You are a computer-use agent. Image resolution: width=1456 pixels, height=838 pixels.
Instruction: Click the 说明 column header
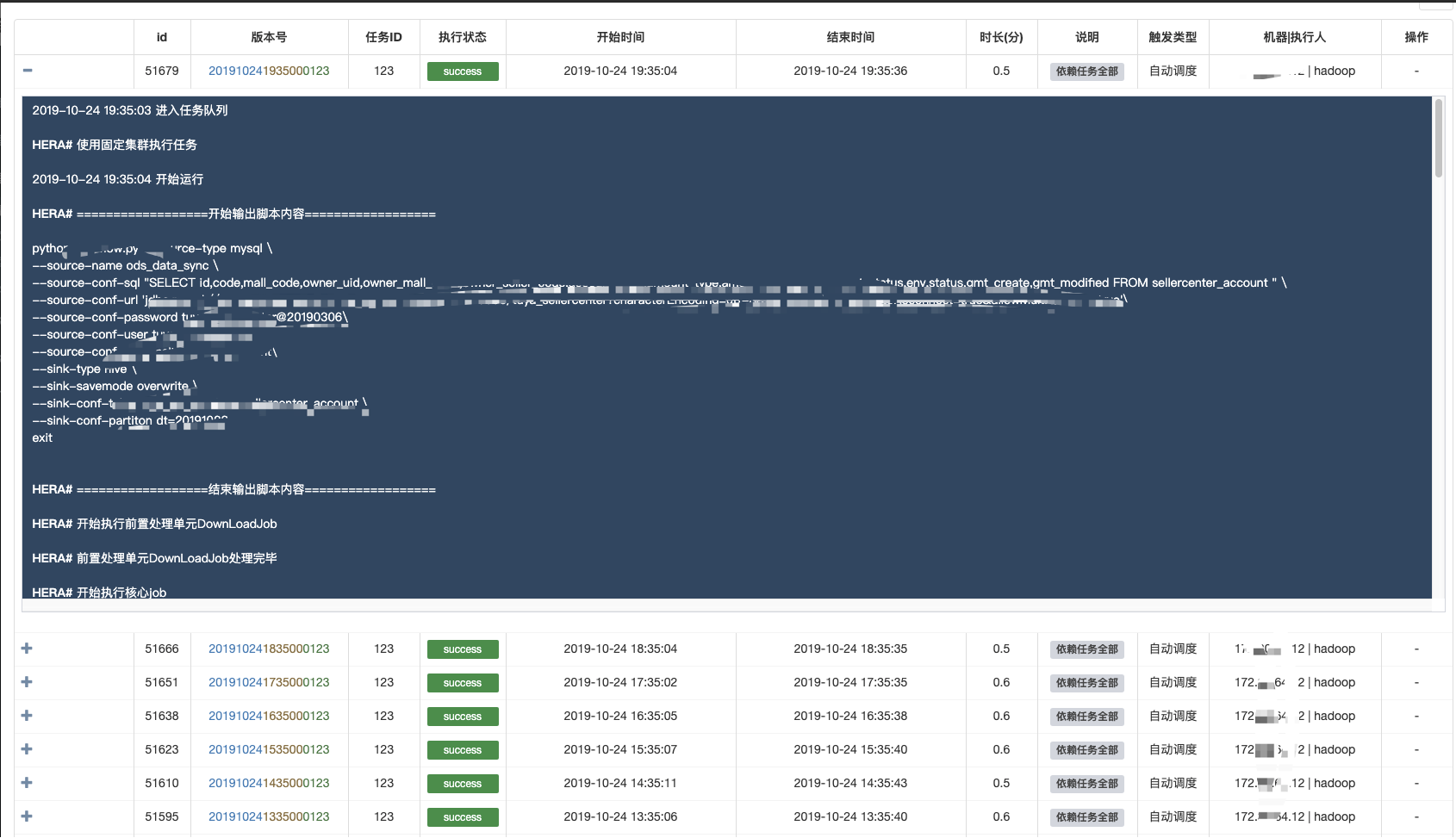(x=1087, y=37)
